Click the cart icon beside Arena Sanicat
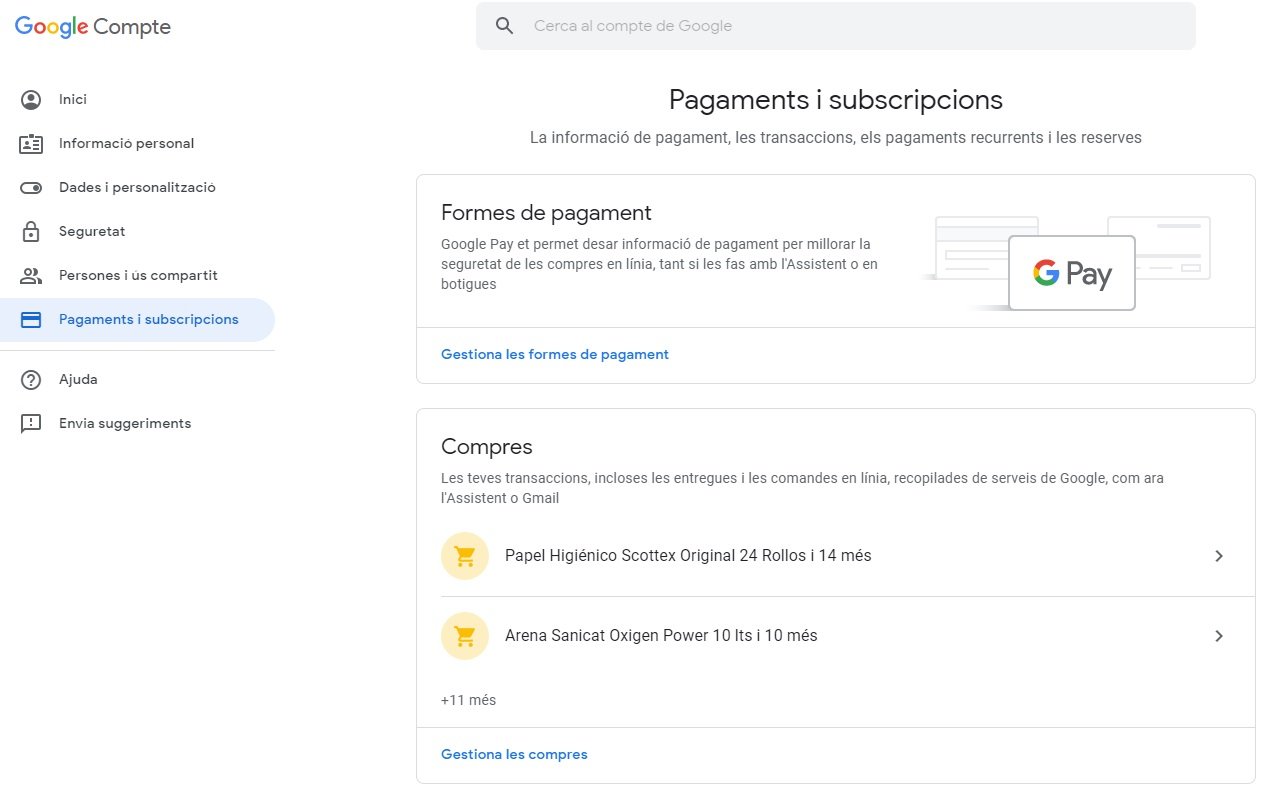1280x796 pixels. pyautogui.click(x=464, y=635)
